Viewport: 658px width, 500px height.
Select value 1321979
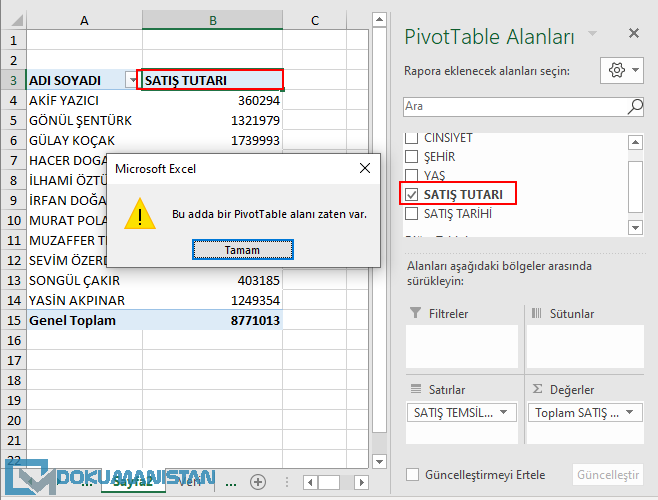(x=213, y=120)
